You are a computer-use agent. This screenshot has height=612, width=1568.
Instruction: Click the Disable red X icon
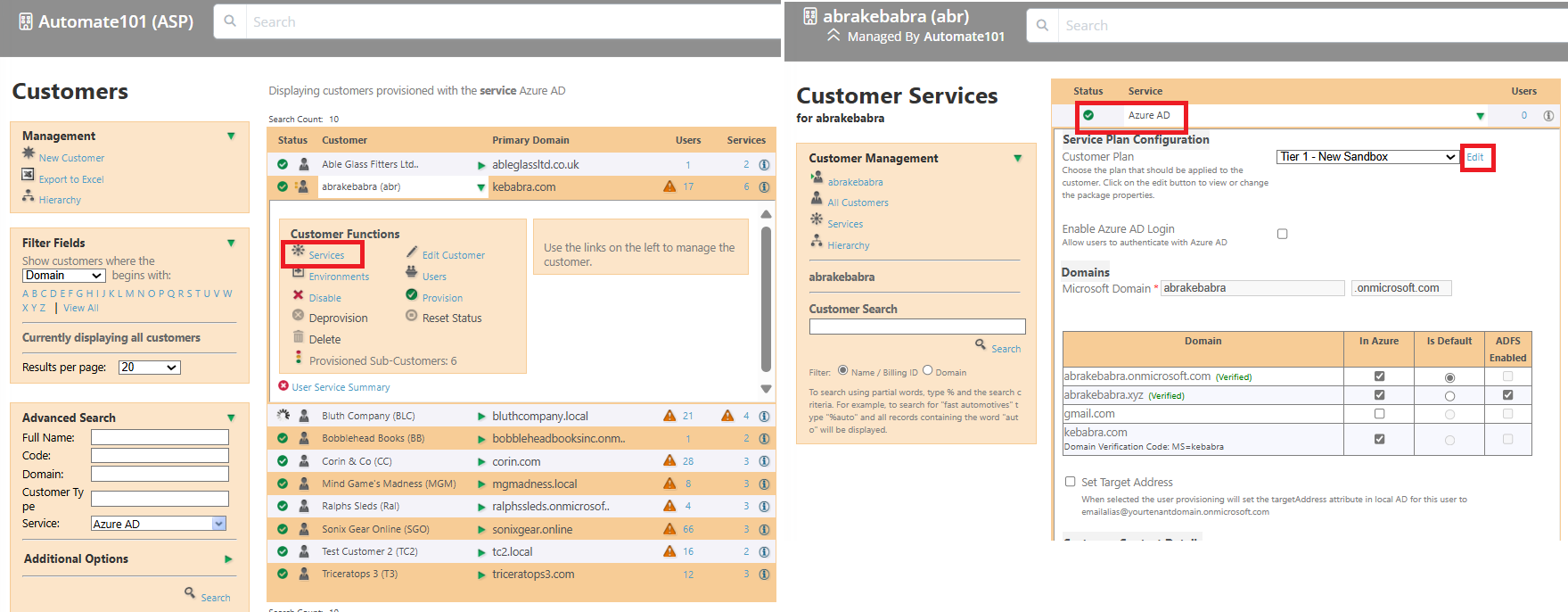[x=299, y=294]
